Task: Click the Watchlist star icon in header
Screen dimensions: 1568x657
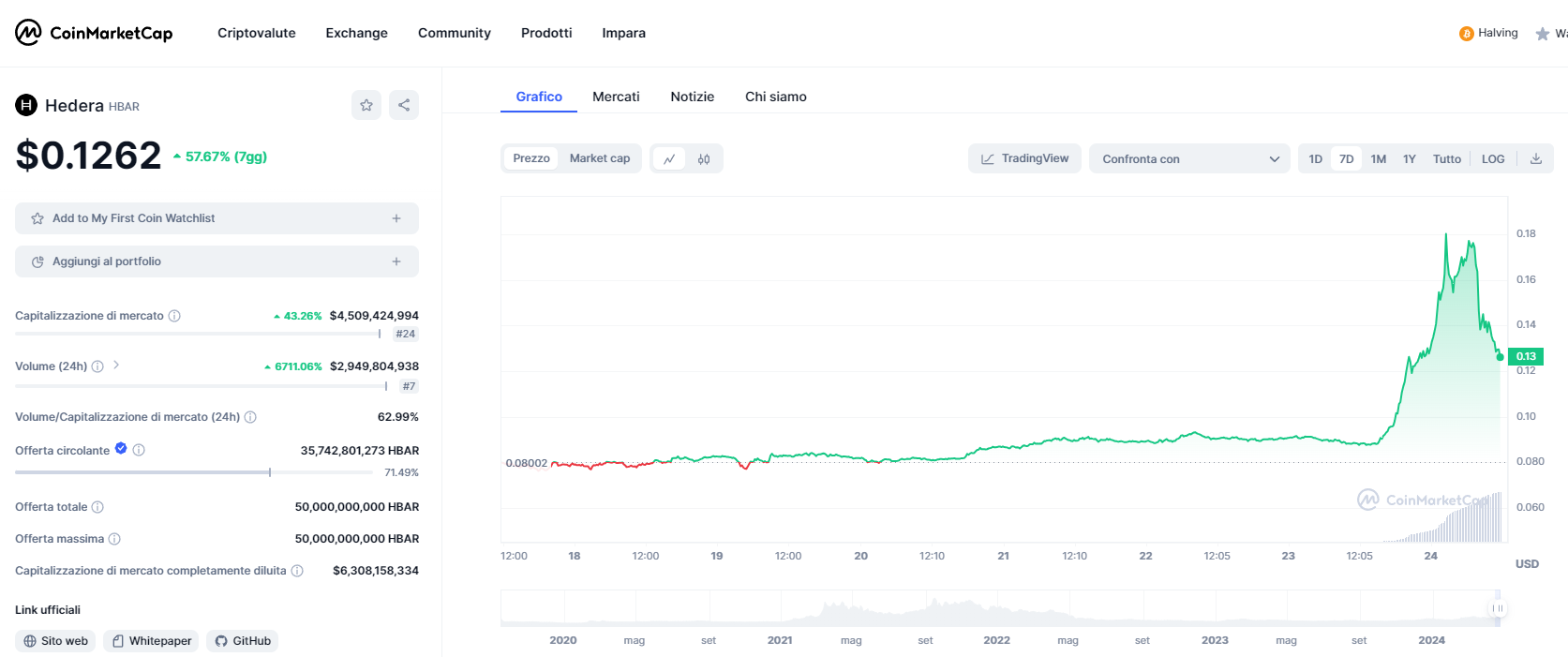Action: (x=1543, y=34)
